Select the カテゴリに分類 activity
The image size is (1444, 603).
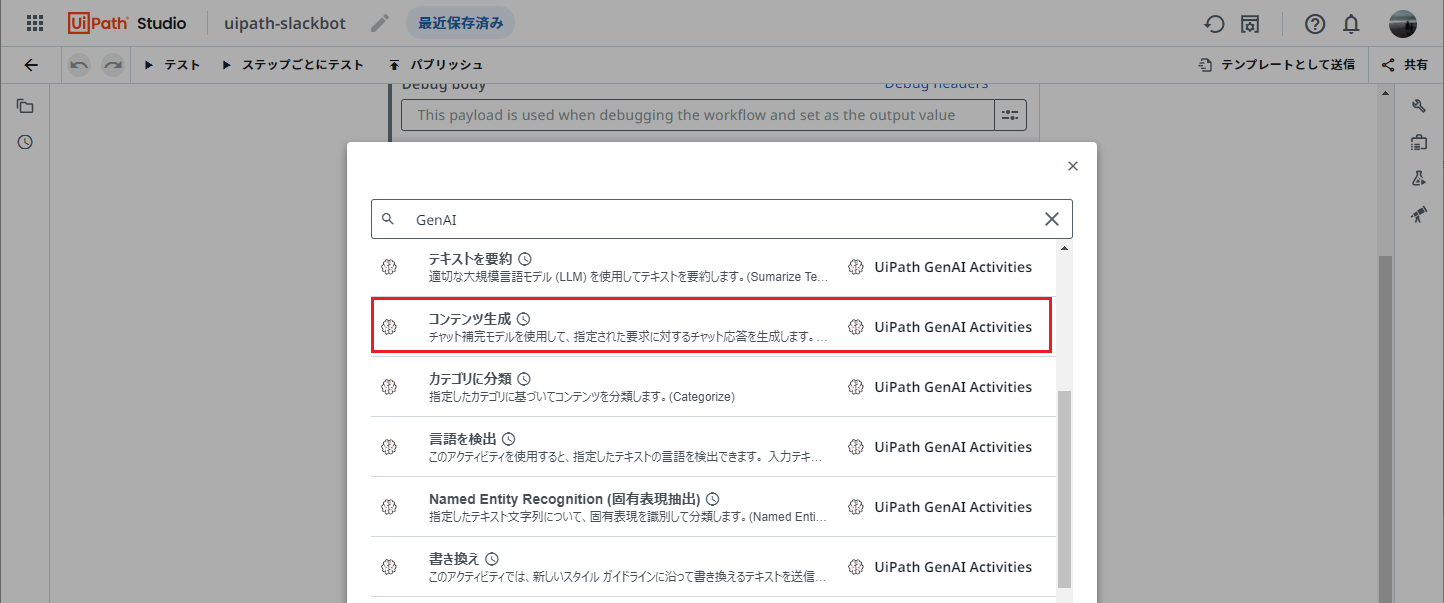[711, 387]
